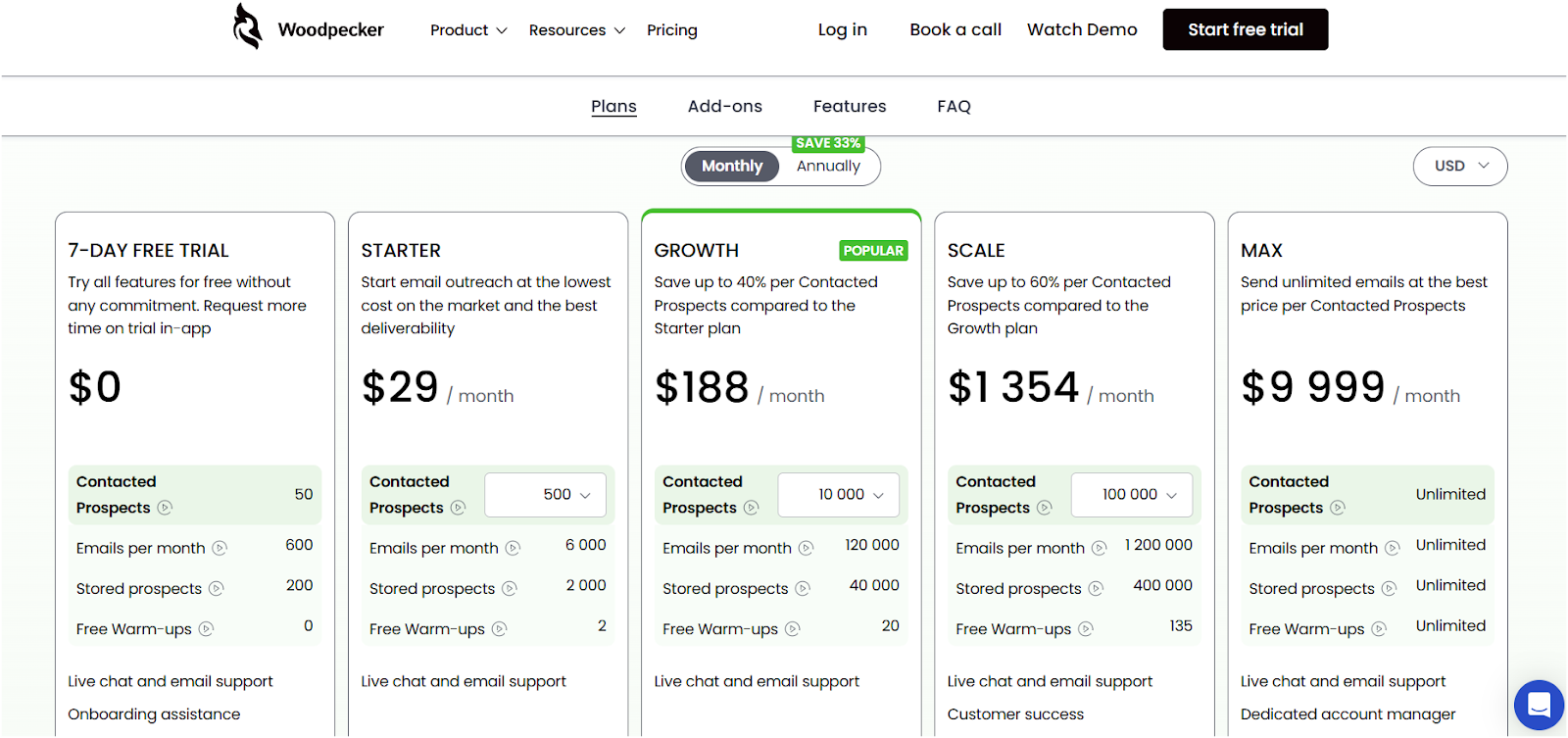Open info icon for Max Contacted Prospects

click(1337, 508)
